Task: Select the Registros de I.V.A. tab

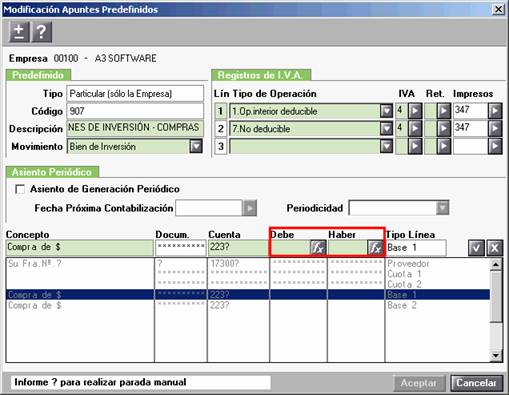Action: coord(261,75)
